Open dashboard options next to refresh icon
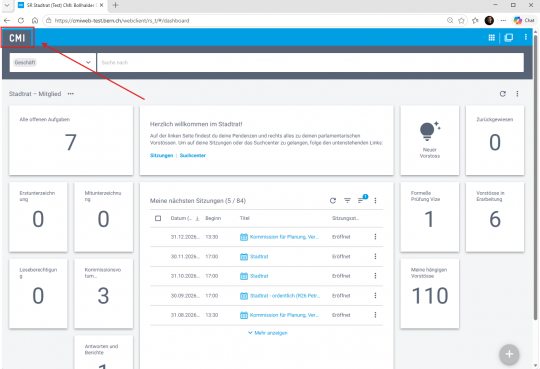540x369 pixels. pyautogui.click(x=517, y=94)
